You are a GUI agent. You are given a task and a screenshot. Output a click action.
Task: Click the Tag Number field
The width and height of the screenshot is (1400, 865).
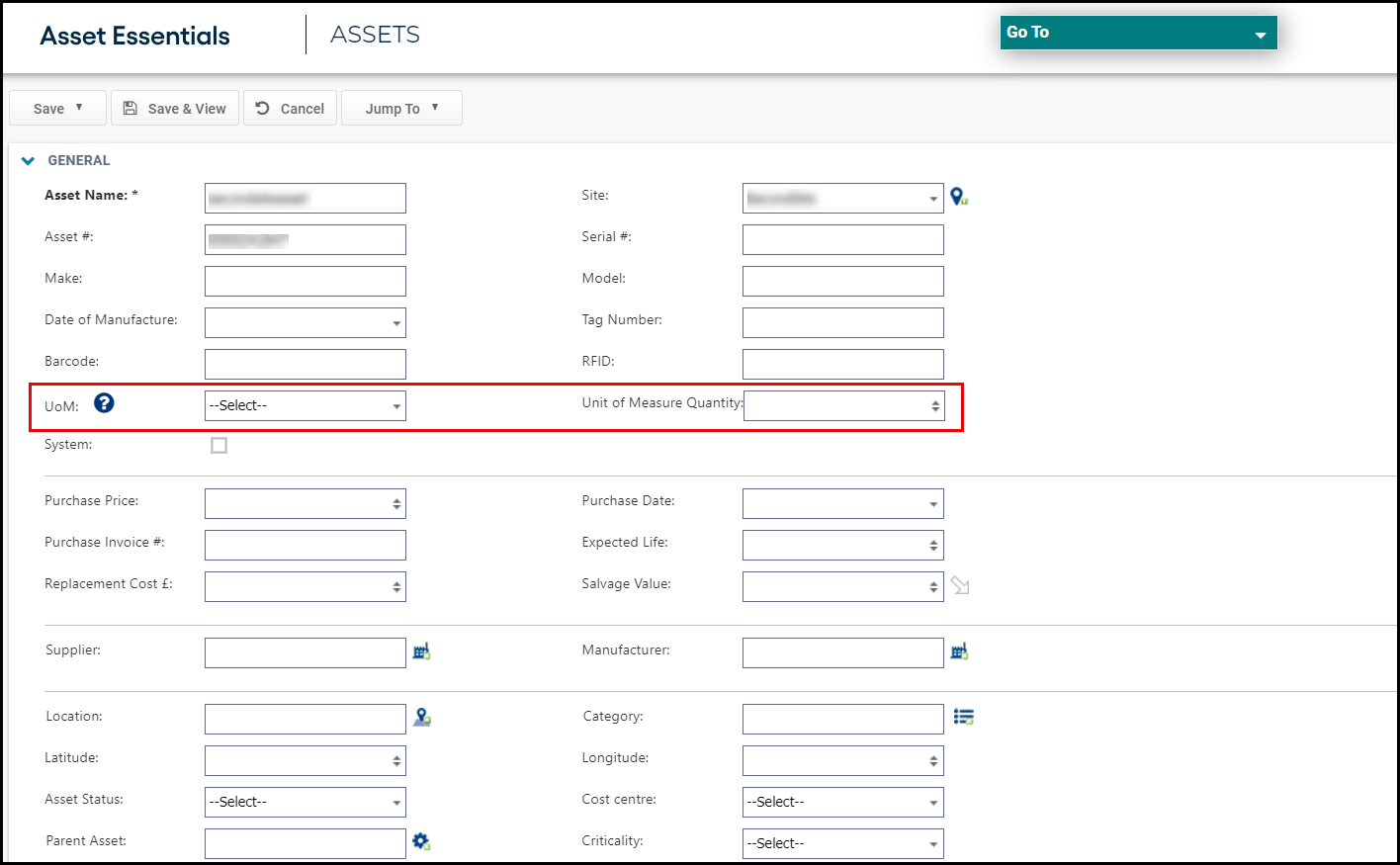click(843, 322)
